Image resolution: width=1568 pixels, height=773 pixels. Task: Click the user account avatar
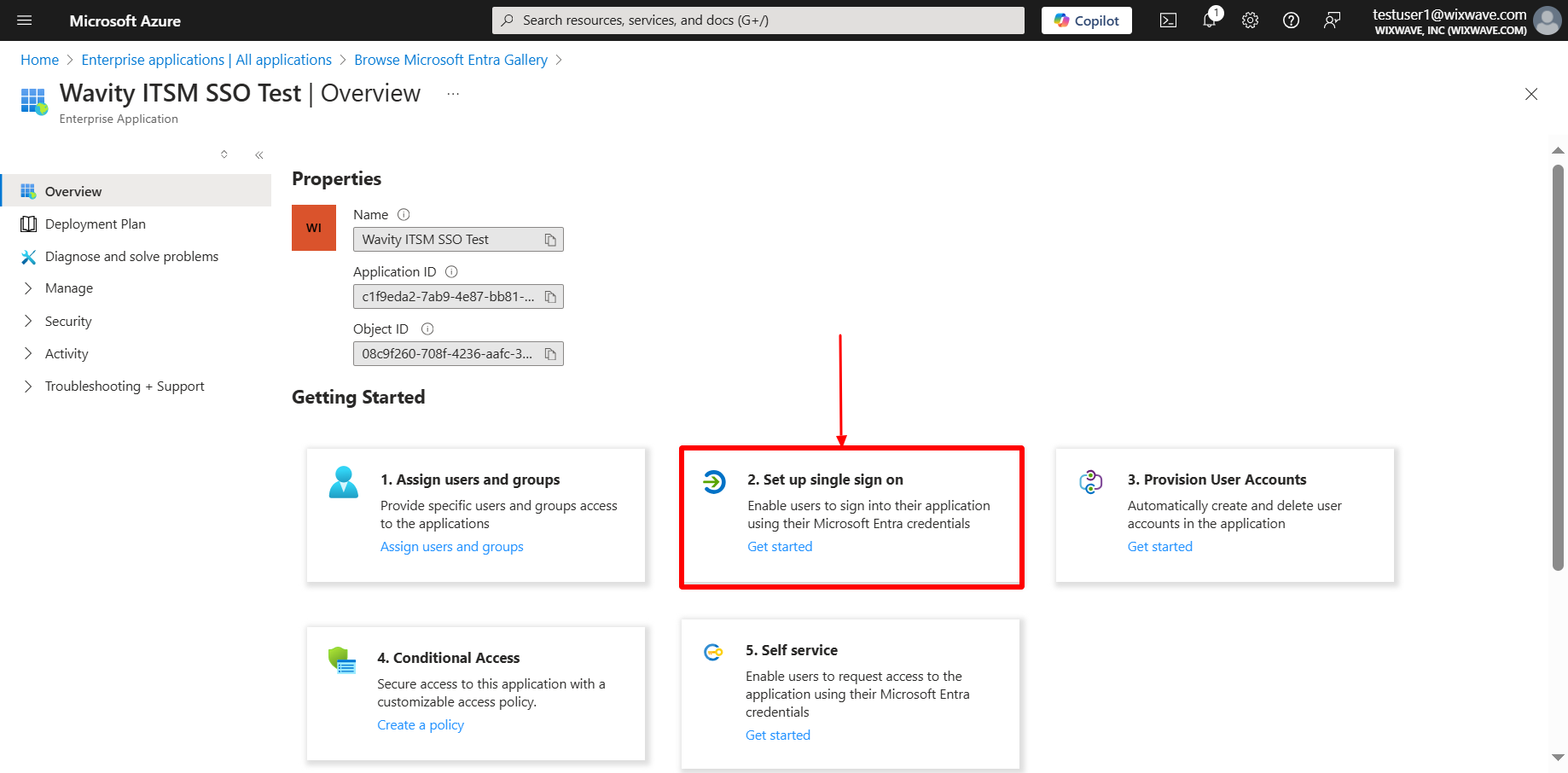[x=1548, y=20]
